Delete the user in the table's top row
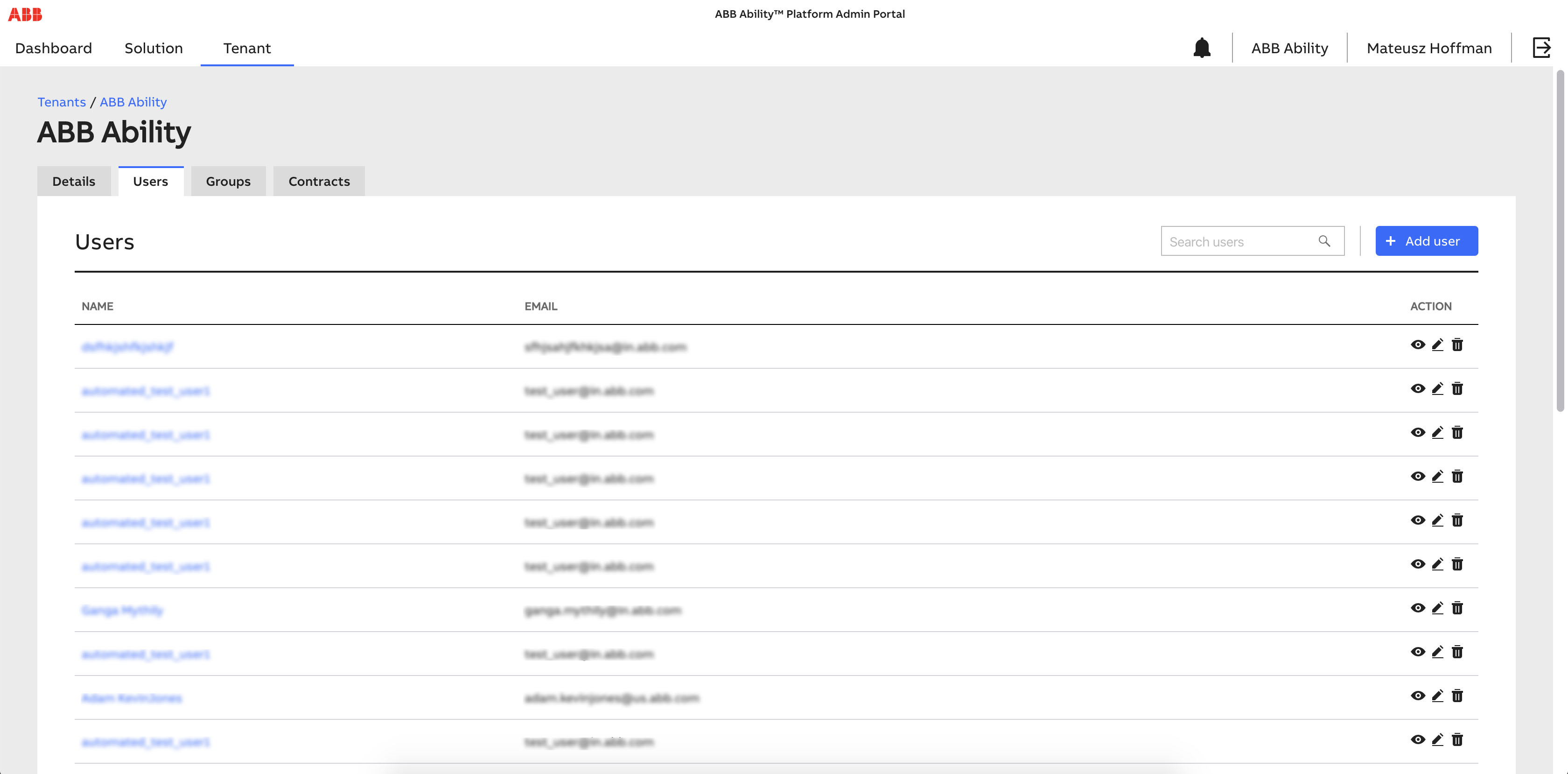The image size is (1568, 774). point(1457,345)
